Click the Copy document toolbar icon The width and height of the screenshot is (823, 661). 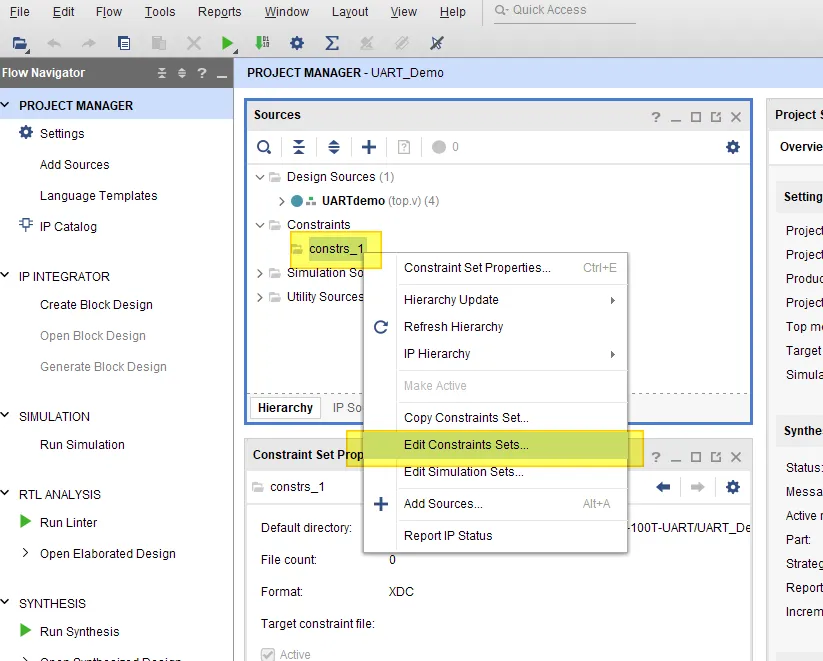(124, 44)
